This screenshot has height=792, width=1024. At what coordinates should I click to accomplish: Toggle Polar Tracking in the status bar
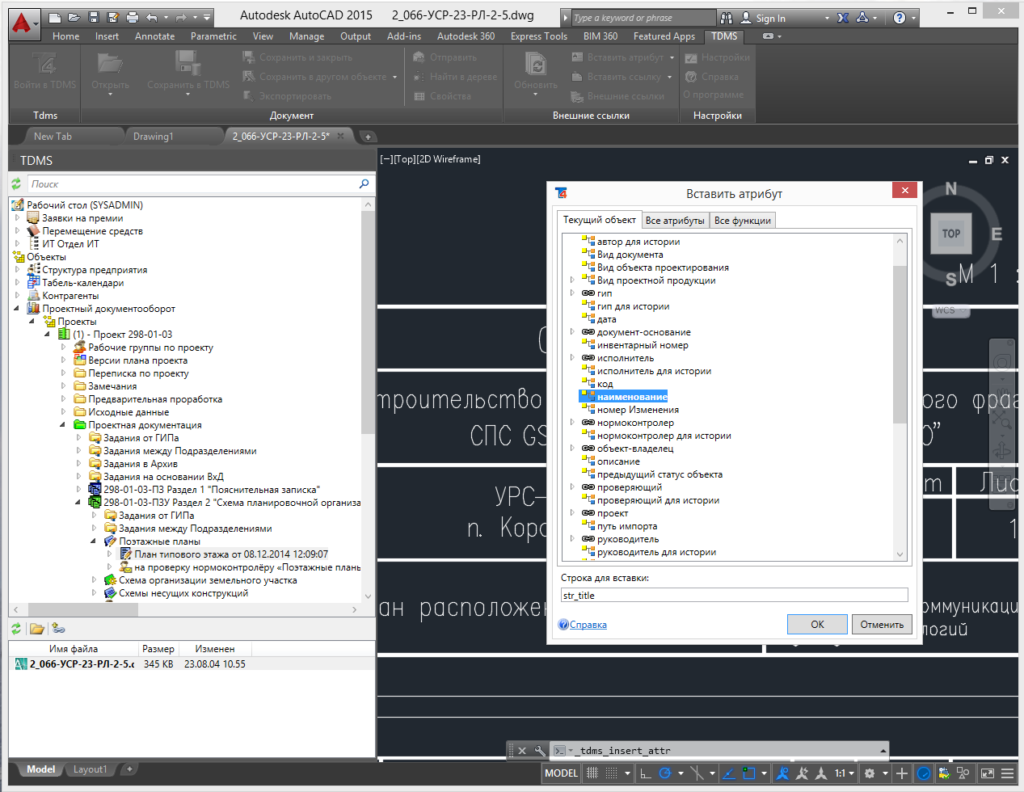(x=664, y=772)
